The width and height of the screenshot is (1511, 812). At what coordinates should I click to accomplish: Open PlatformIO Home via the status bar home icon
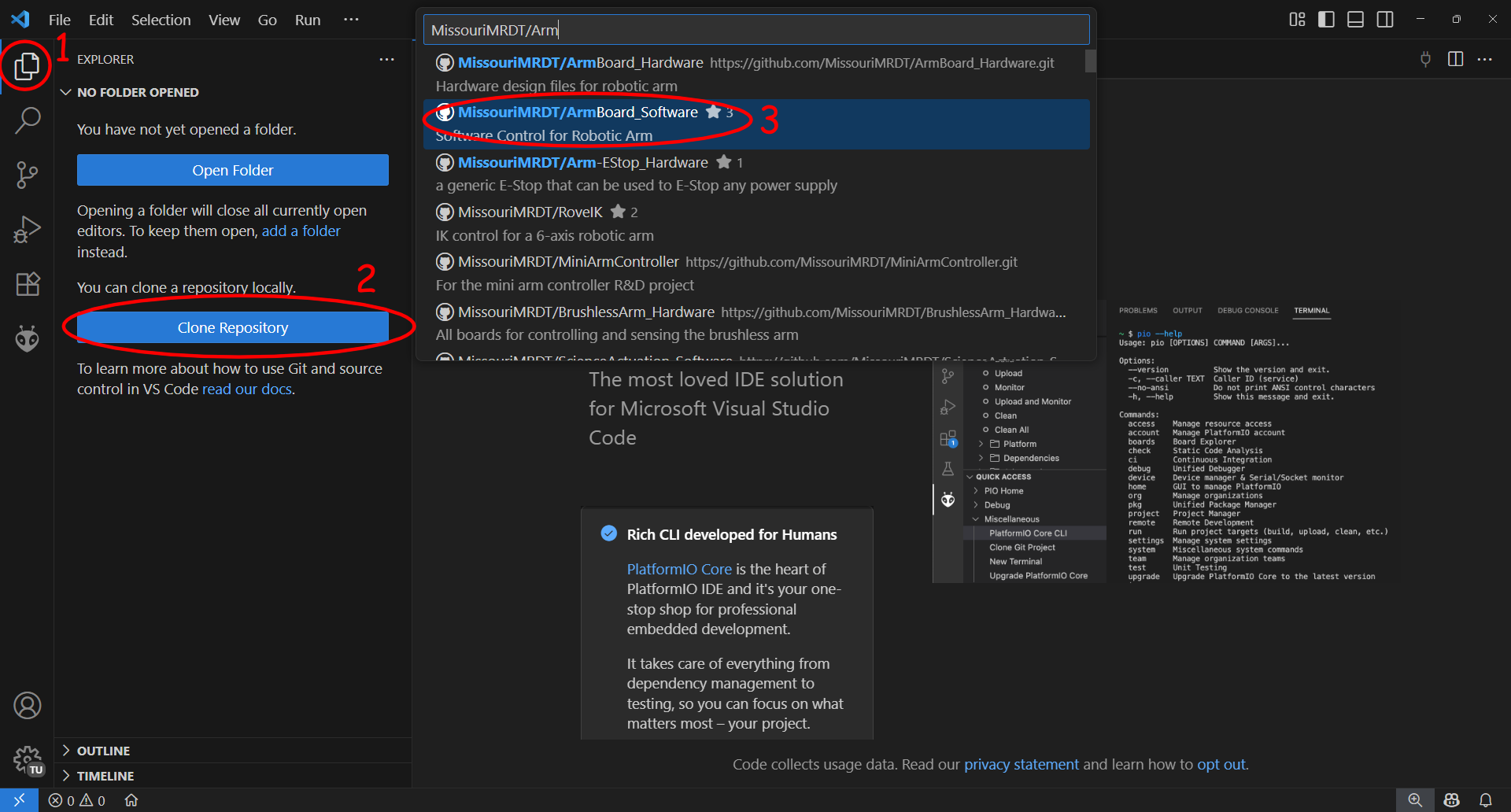[x=131, y=800]
